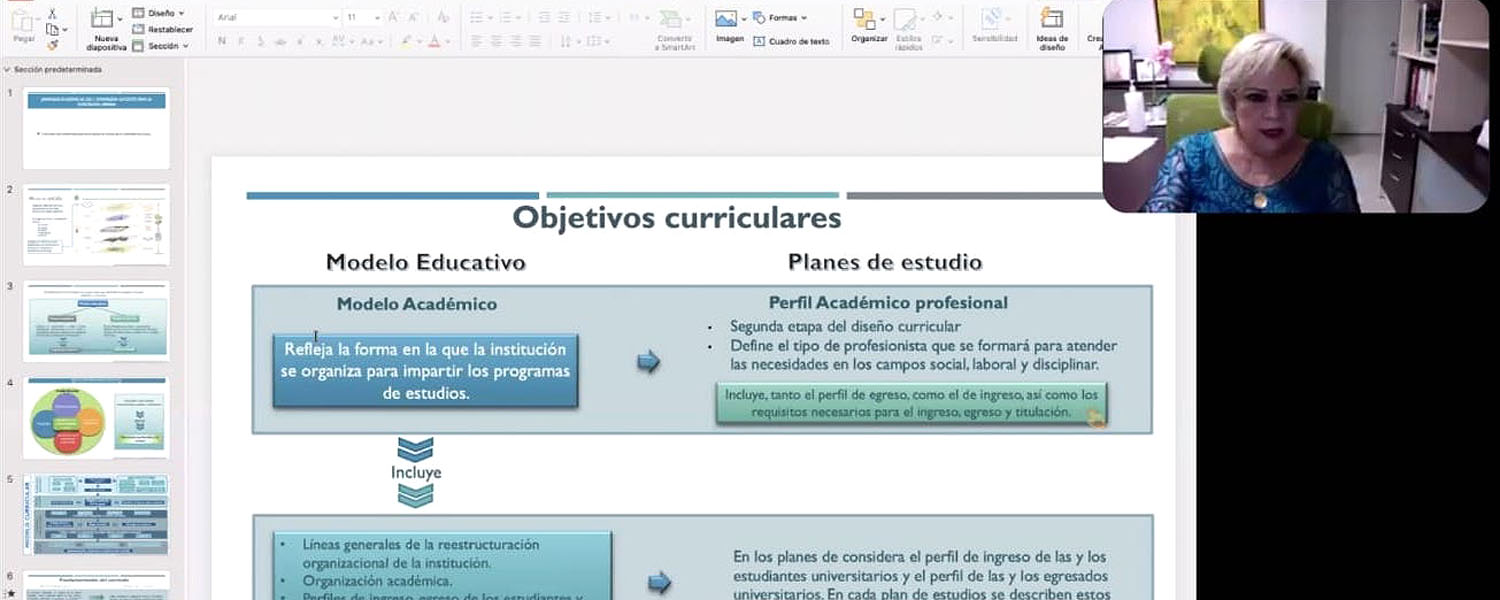Open character spacing AV options
The image size is (1500, 600).
pyautogui.click(x=342, y=41)
